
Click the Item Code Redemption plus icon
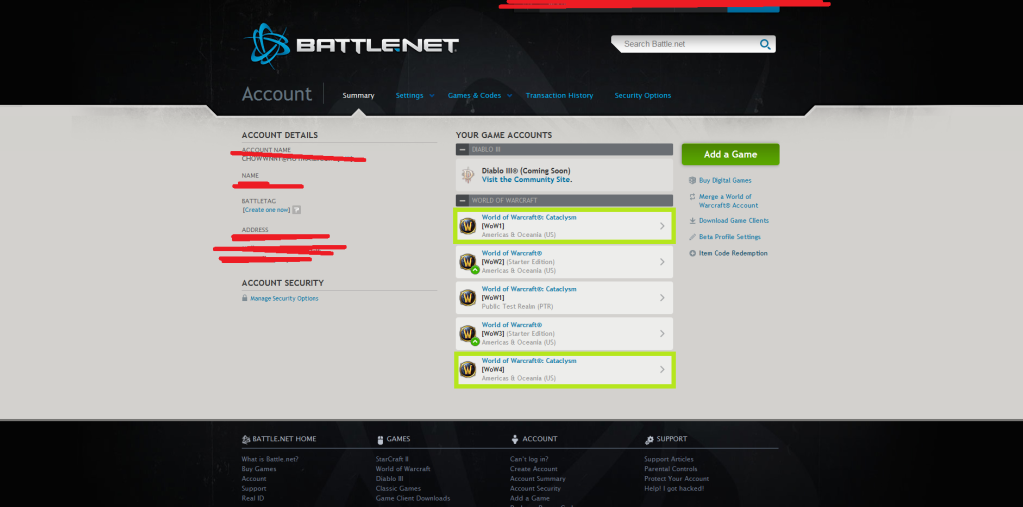coord(692,253)
